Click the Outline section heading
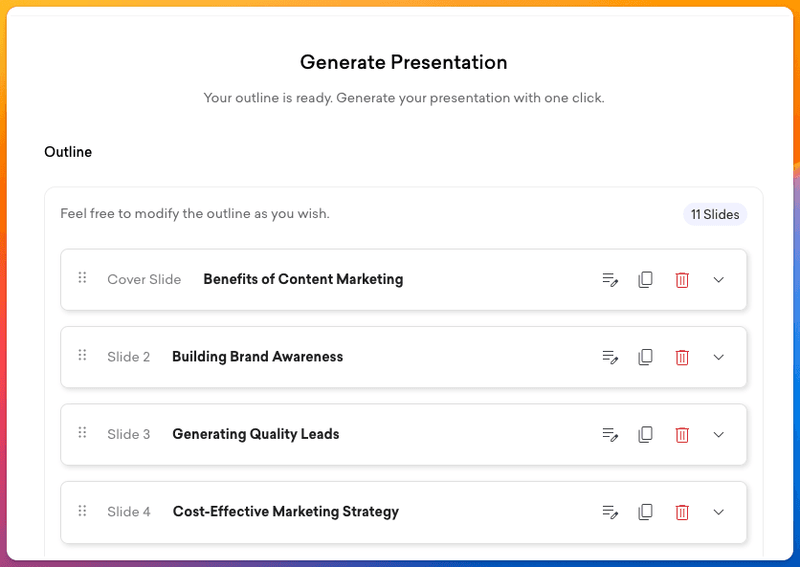 68,152
